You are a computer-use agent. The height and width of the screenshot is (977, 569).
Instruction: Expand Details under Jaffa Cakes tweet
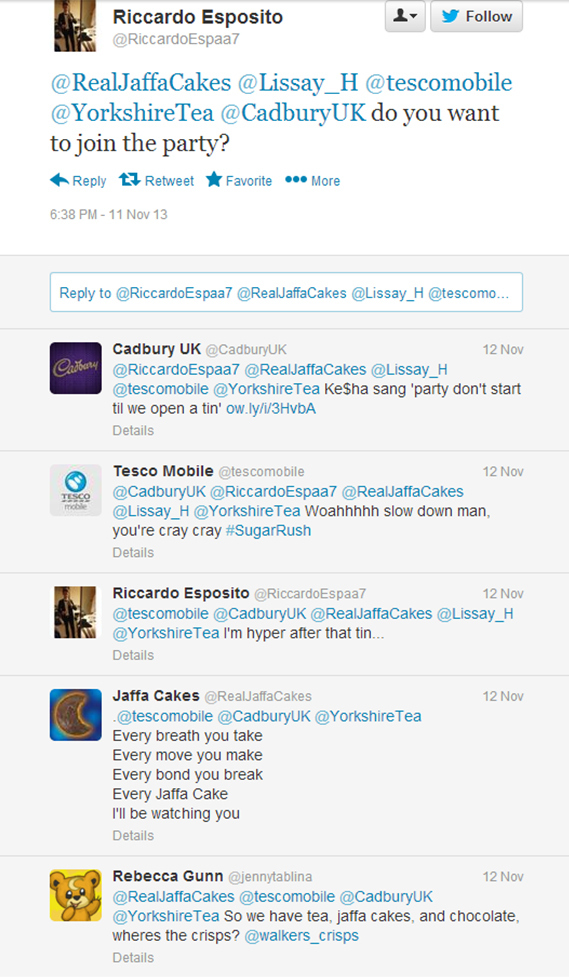133,836
